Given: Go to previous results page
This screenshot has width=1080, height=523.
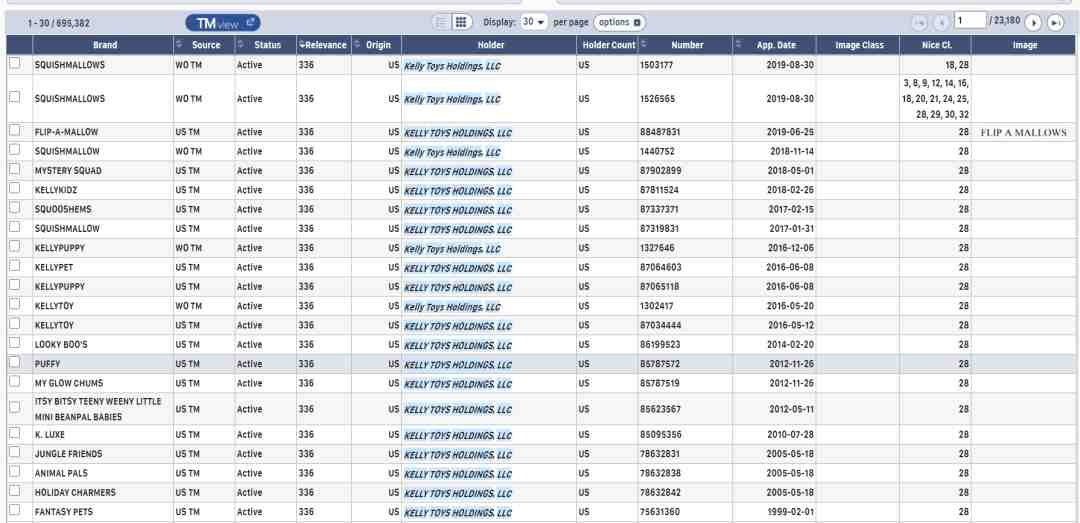Looking at the screenshot, I should (941, 23).
